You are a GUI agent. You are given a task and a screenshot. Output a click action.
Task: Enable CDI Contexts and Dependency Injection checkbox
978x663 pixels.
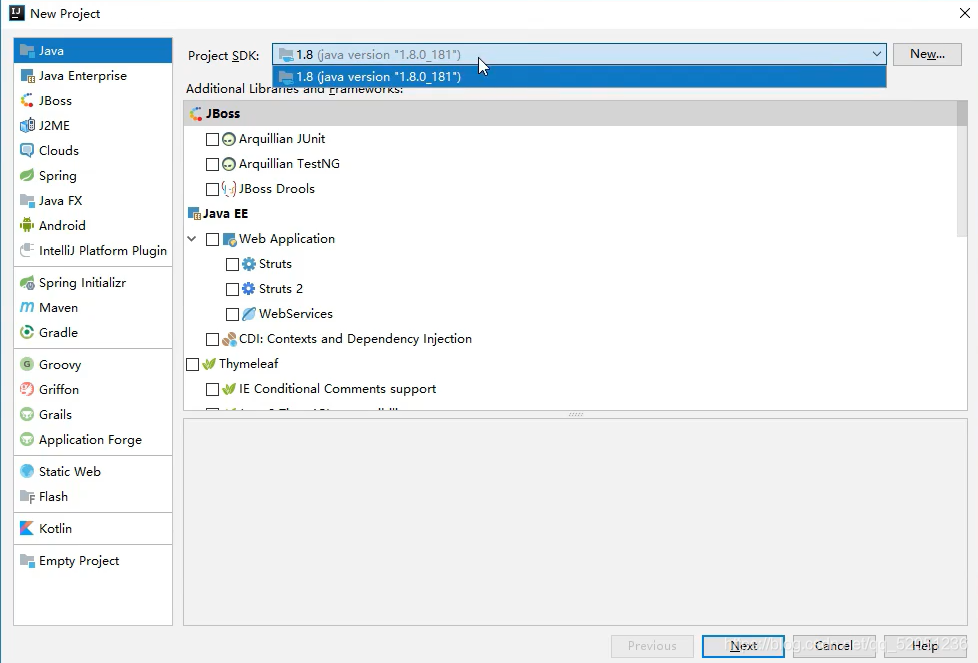click(x=212, y=339)
